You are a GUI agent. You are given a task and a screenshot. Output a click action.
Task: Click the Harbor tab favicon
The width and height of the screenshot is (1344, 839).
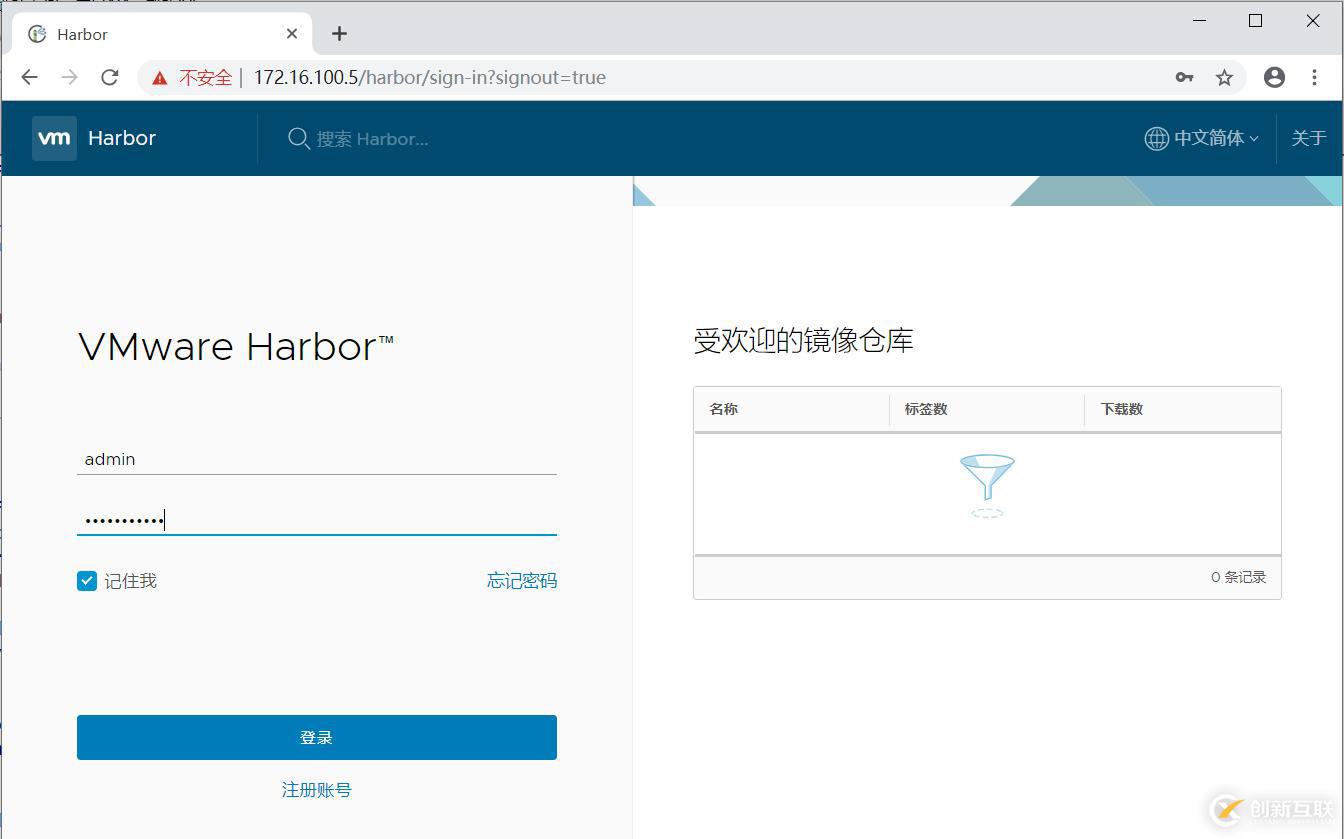(x=37, y=34)
